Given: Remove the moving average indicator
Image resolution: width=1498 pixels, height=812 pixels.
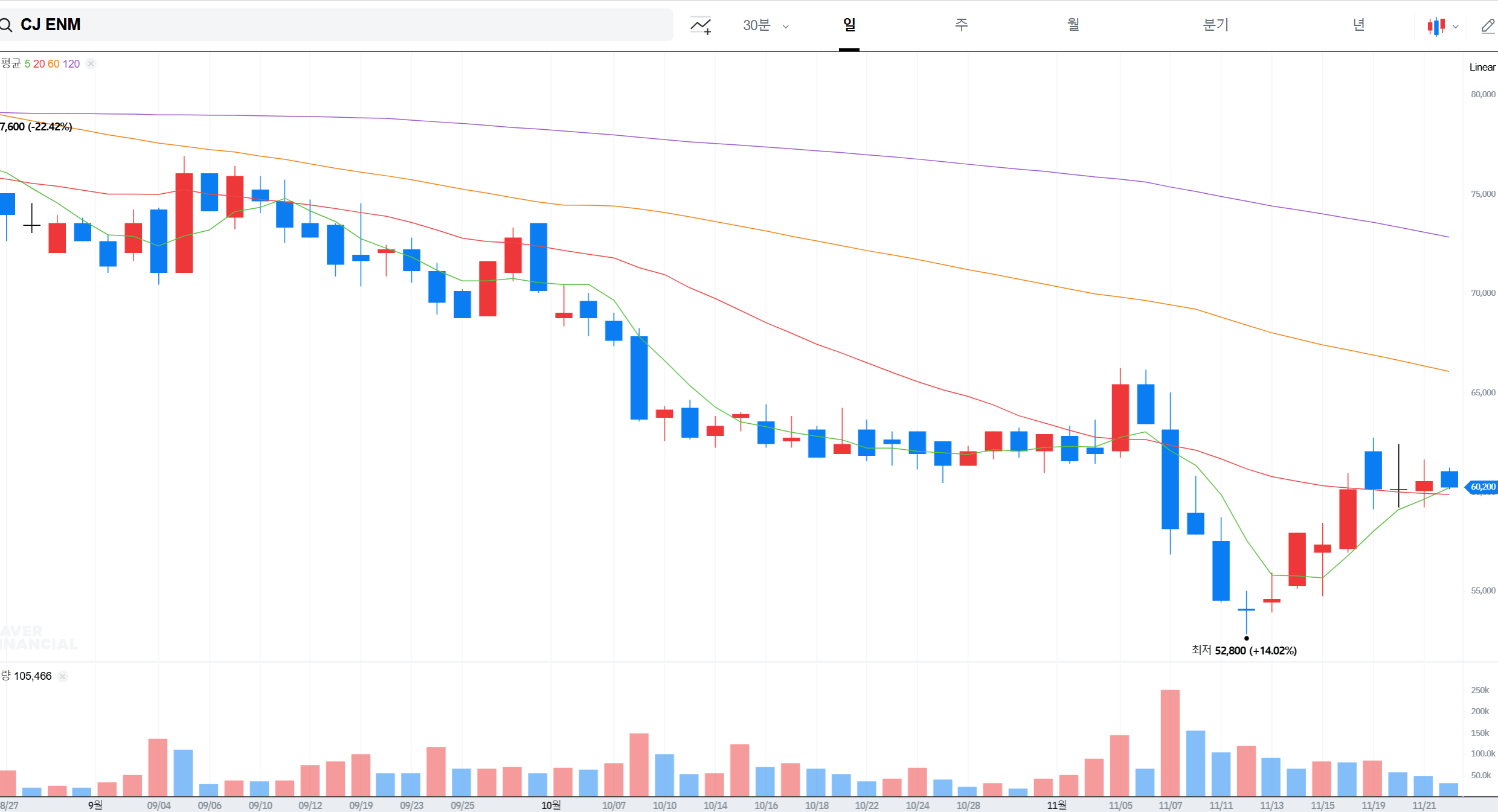Looking at the screenshot, I should [x=91, y=64].
